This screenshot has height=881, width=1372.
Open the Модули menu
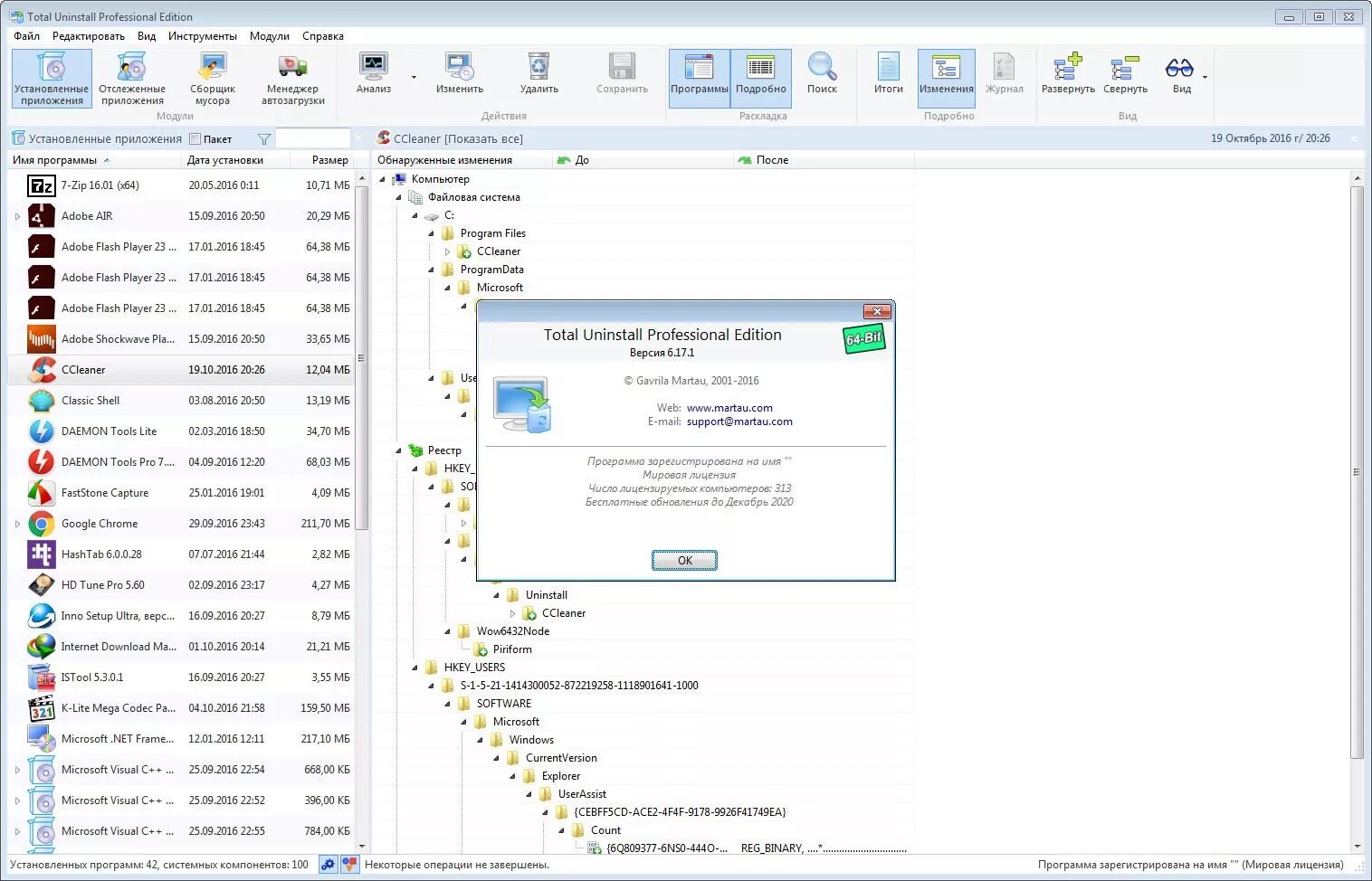(x=268, y=36)
